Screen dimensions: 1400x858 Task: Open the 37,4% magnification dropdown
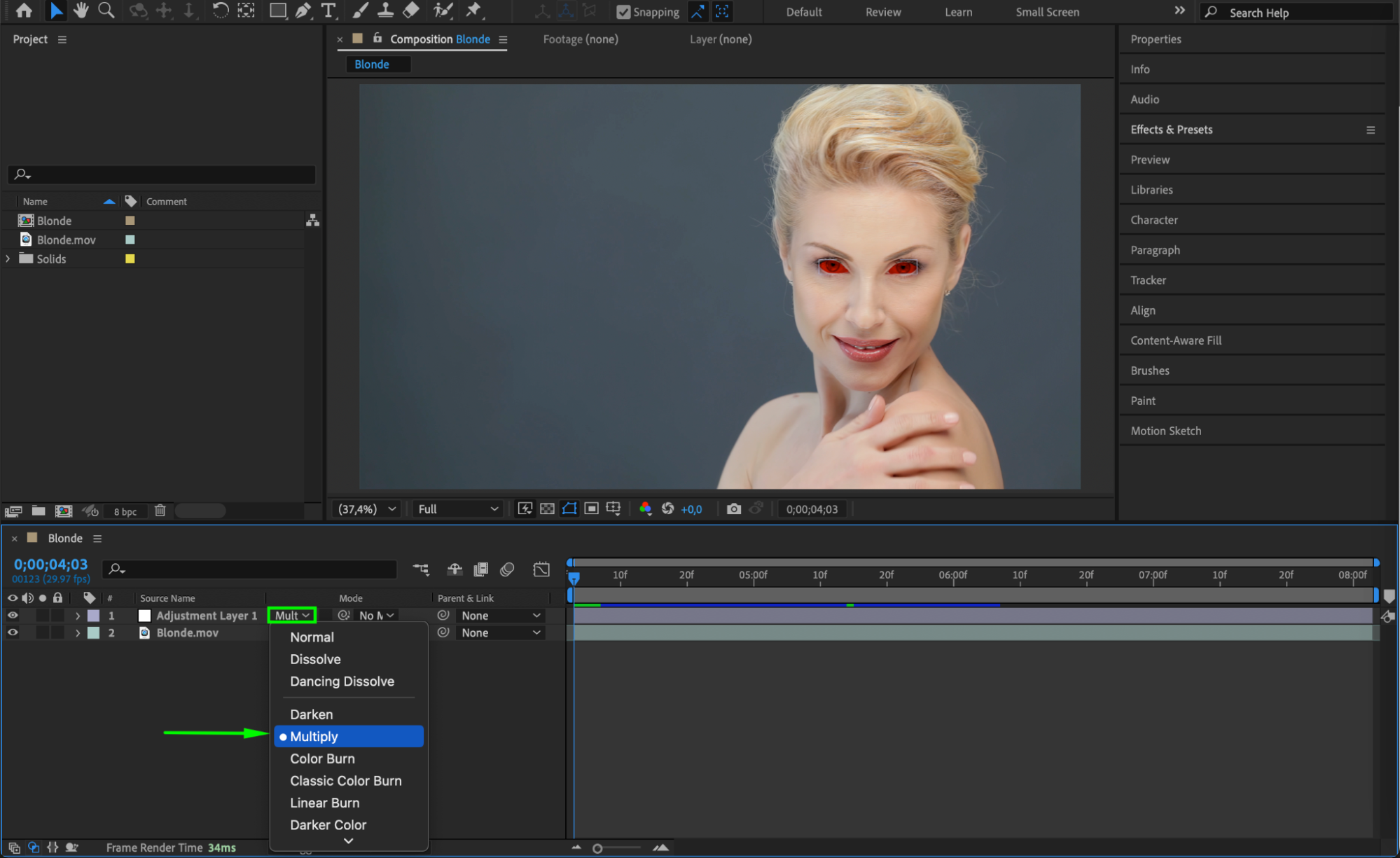[x=367, y=509]
